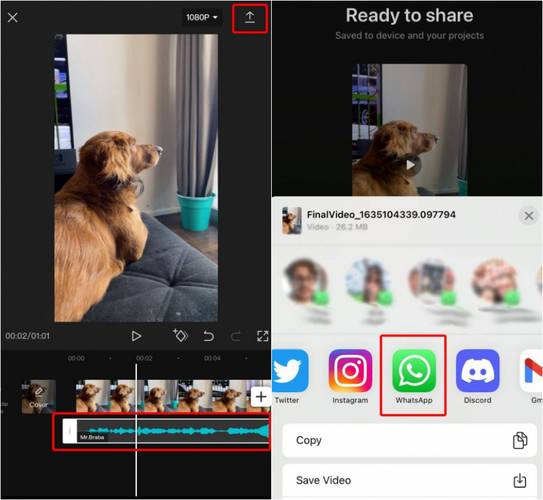Play the exported video preview

(x=410, y=165)
